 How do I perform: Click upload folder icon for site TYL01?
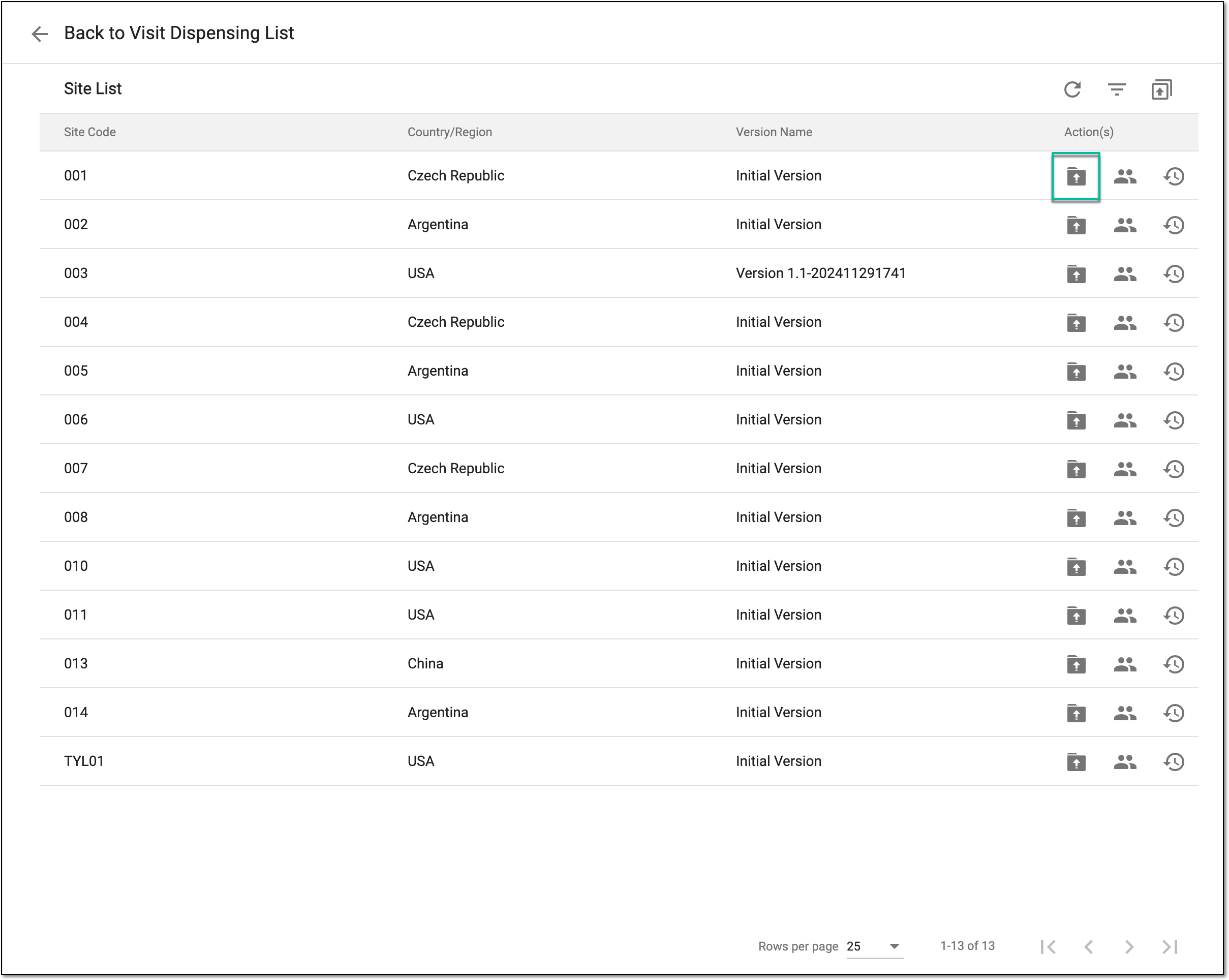click(x=1076, y=762)
